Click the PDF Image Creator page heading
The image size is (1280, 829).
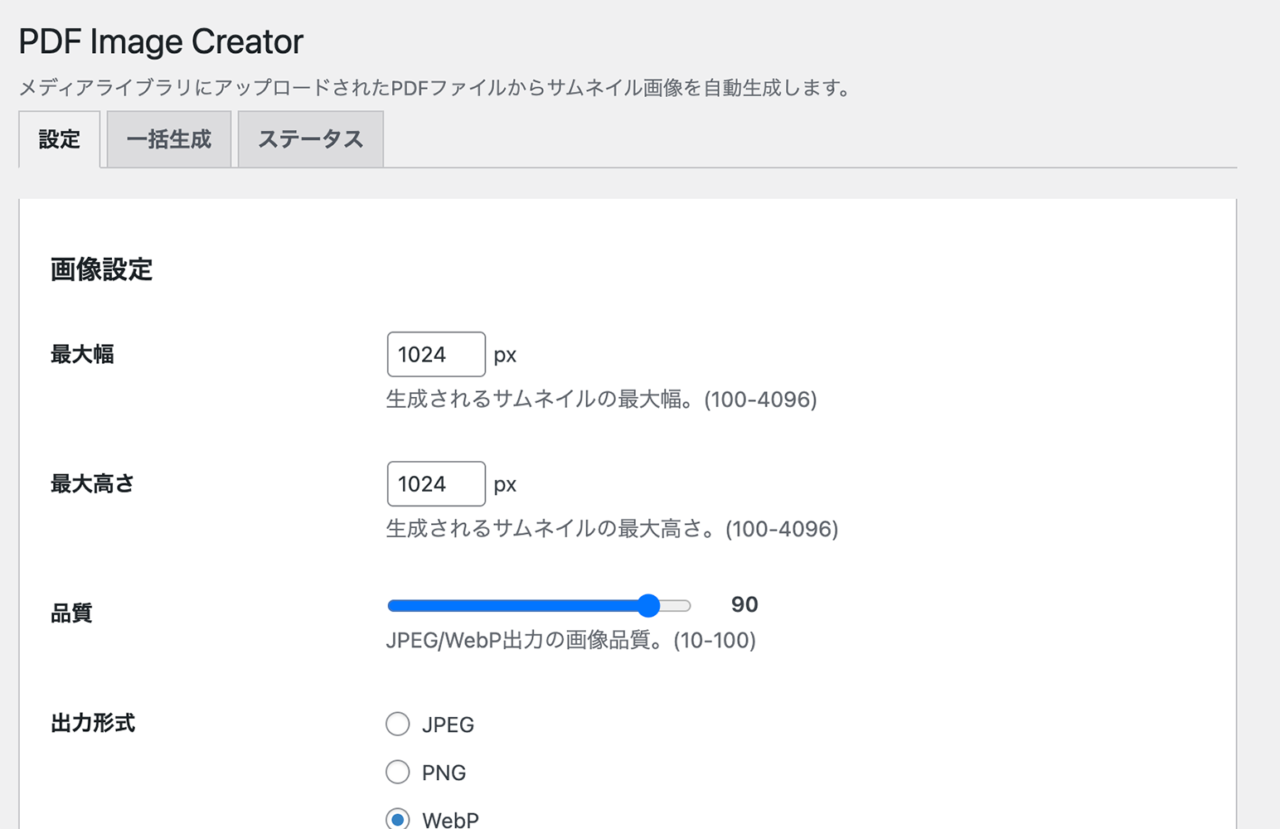[x=160, y=41]
